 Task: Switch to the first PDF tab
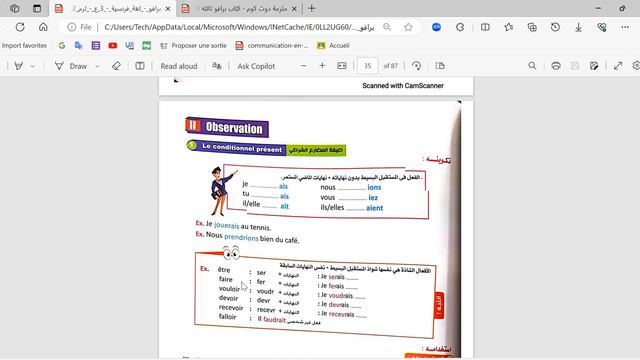(x=113, y=9)
